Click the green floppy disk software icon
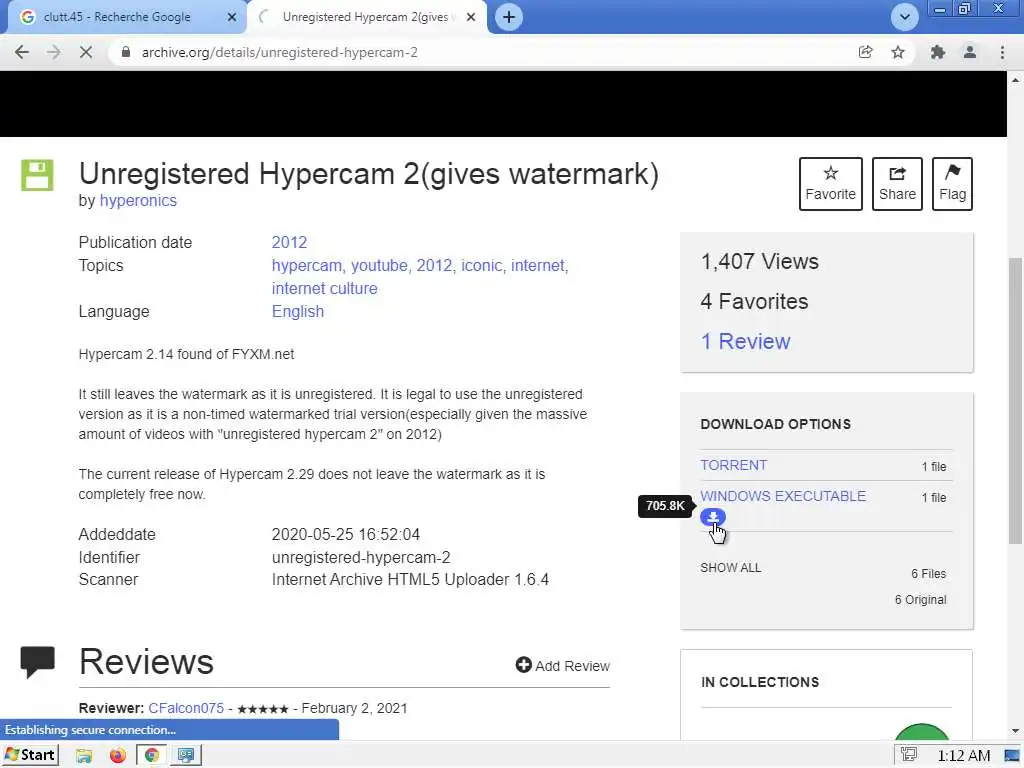The width and height of the screenshot is (1024, 768). 37,175
